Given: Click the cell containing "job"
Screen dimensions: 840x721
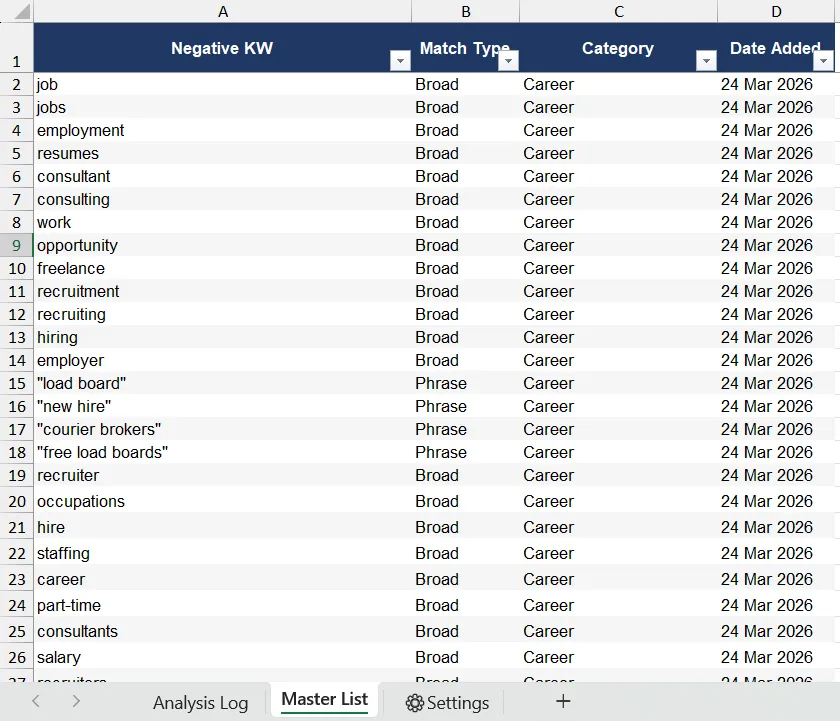Looking at the screenshot, I should pyautogui.click(x=223, y=84).
